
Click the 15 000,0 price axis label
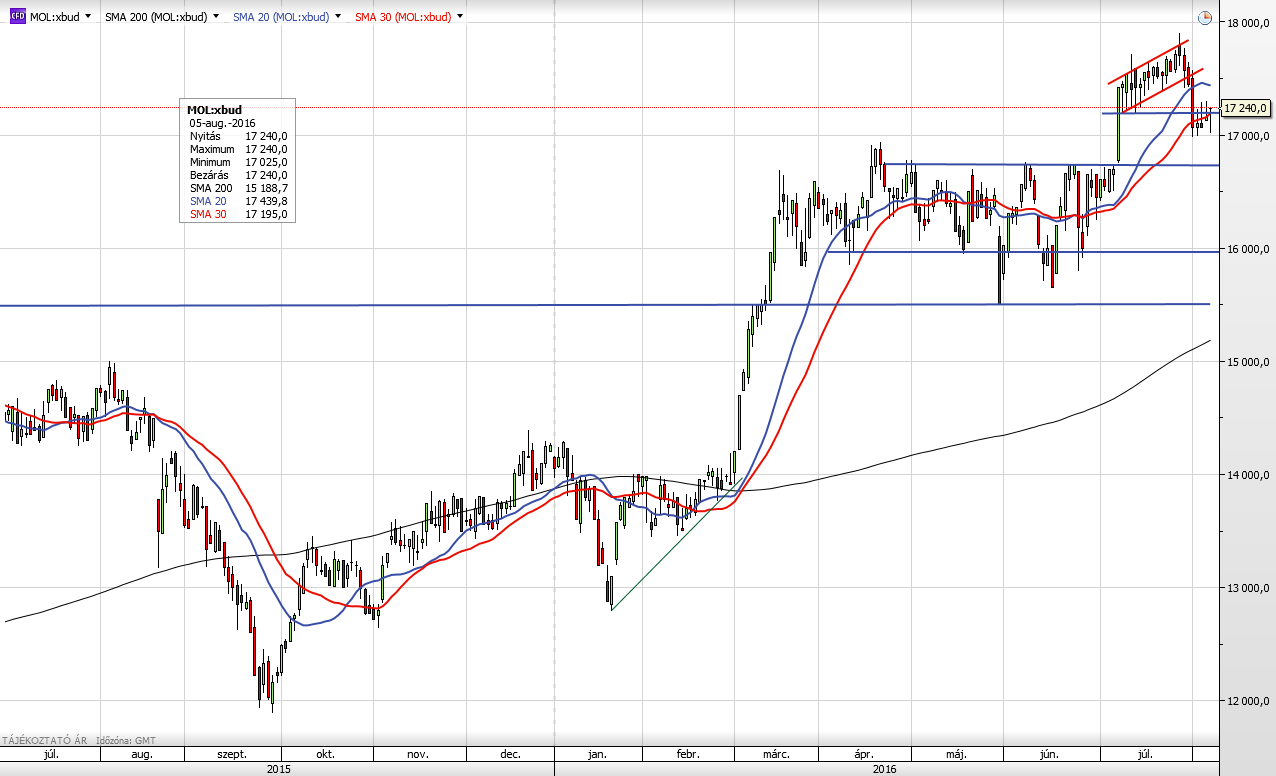pyautogui.click(x=1248, y=362)
